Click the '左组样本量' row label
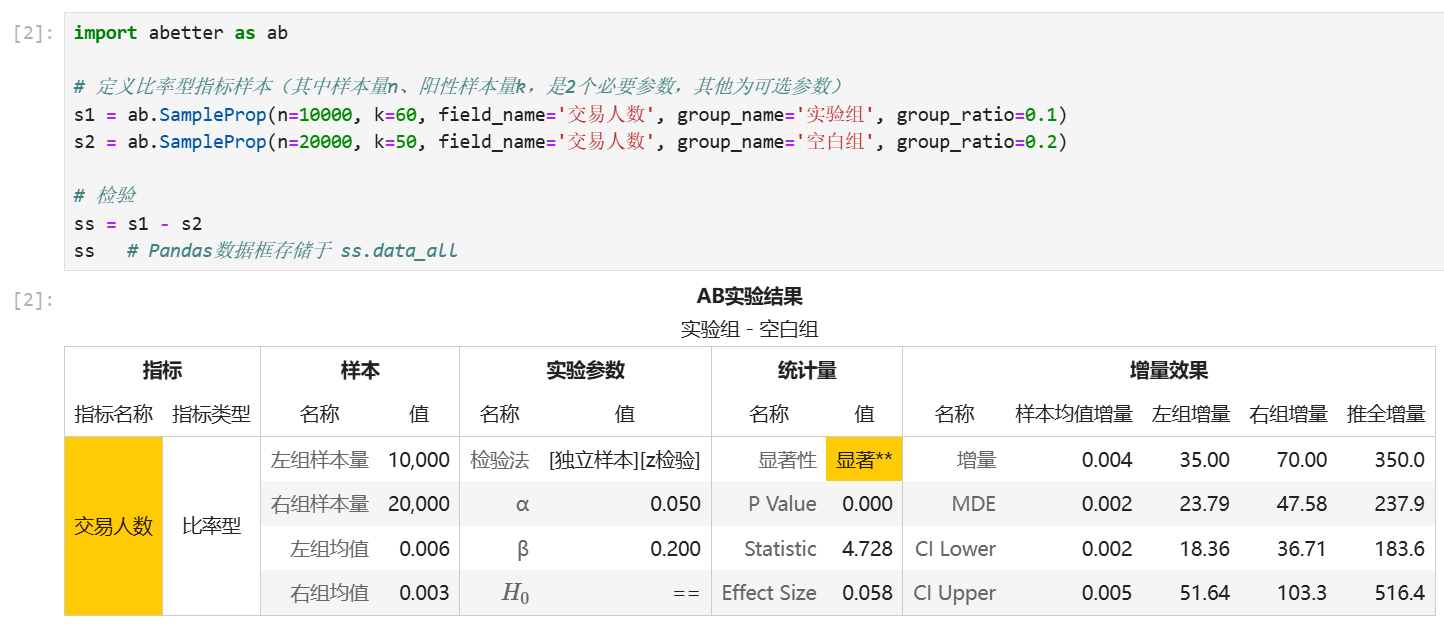The width and height of the screenshot is (1444, 625). 319,460
